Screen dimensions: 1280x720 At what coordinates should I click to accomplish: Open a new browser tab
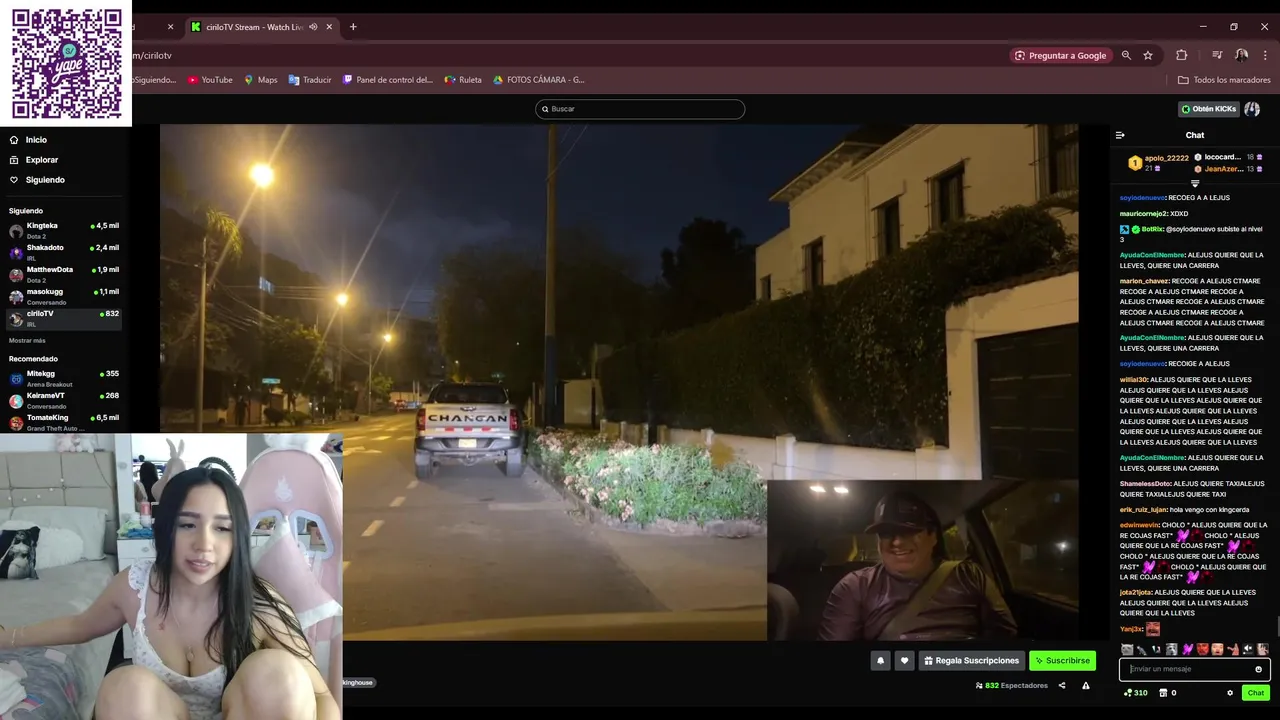pos(353,27)
